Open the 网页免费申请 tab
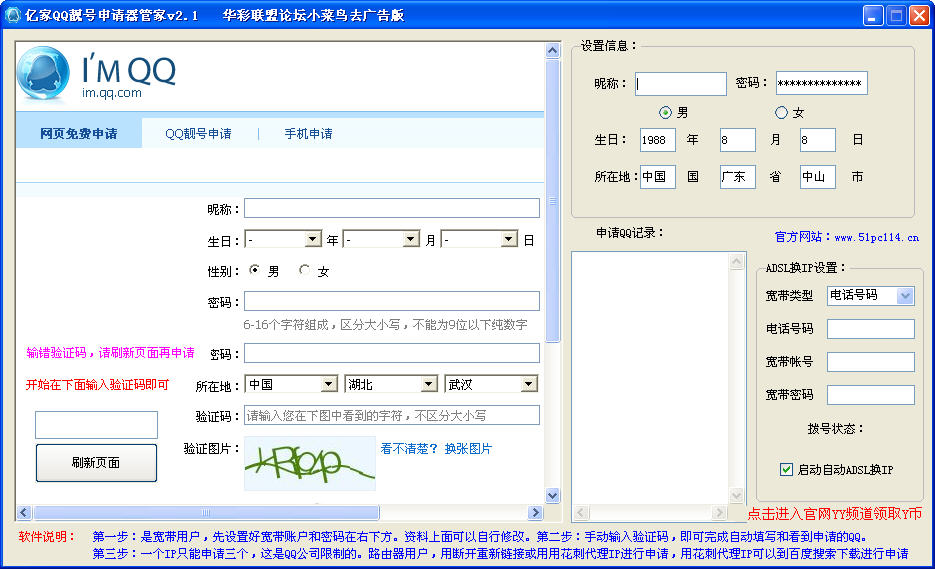 point(79,134)
